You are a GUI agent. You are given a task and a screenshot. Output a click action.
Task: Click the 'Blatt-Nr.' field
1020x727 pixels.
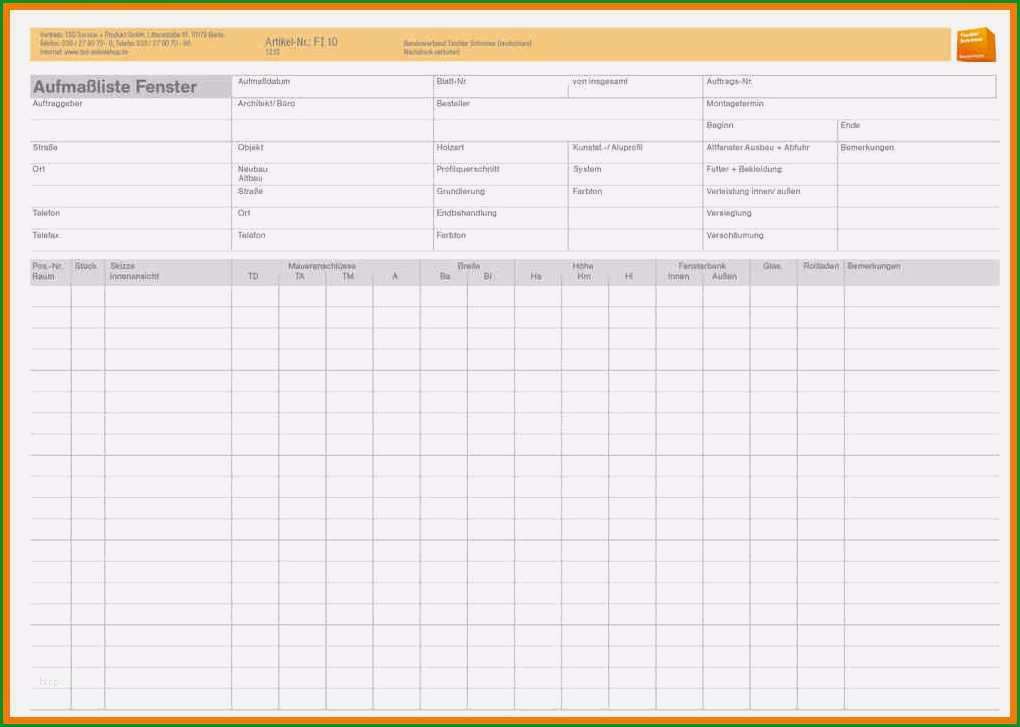501,86
